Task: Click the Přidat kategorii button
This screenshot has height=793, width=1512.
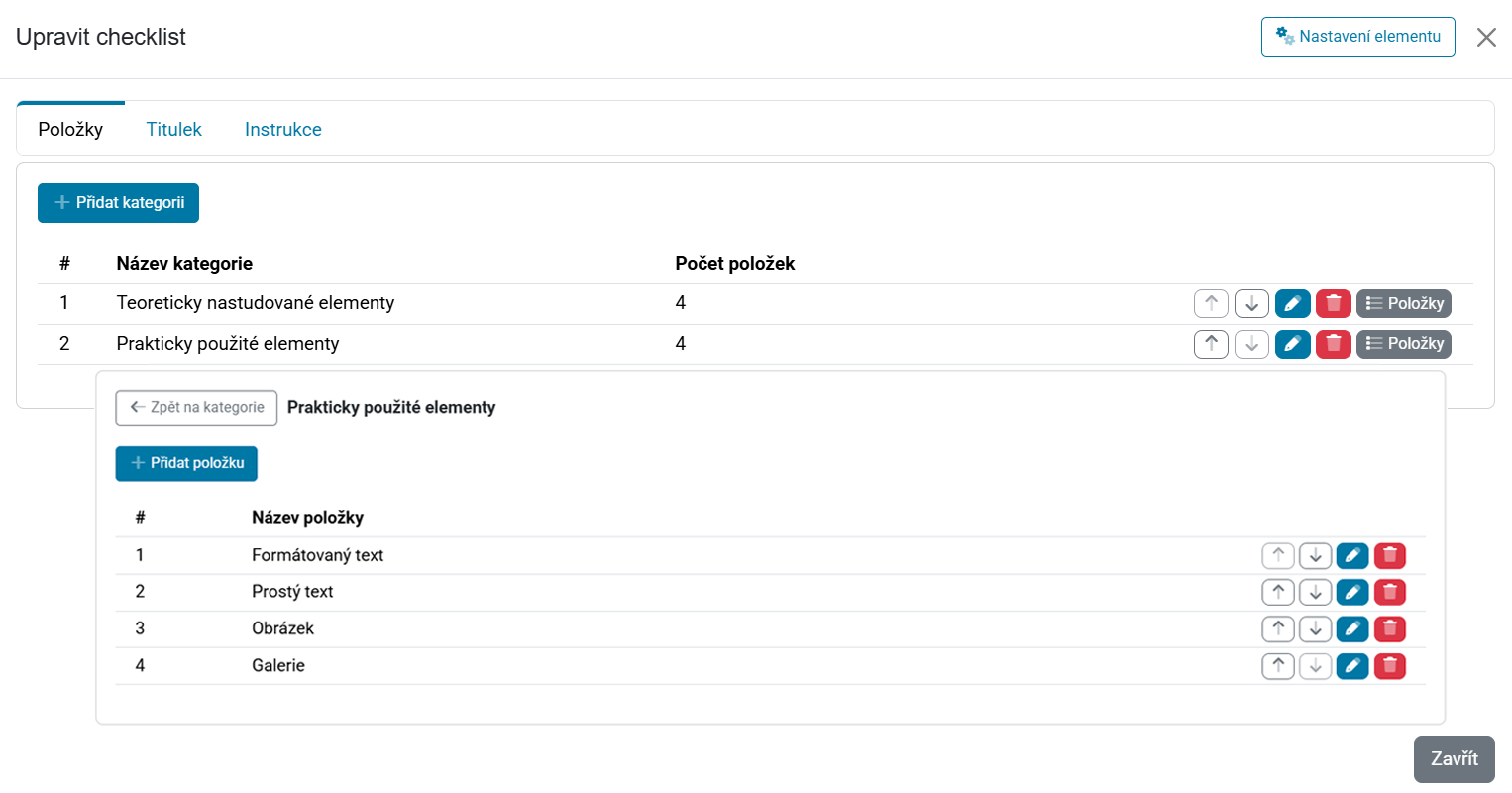Action: pos(119,202)
